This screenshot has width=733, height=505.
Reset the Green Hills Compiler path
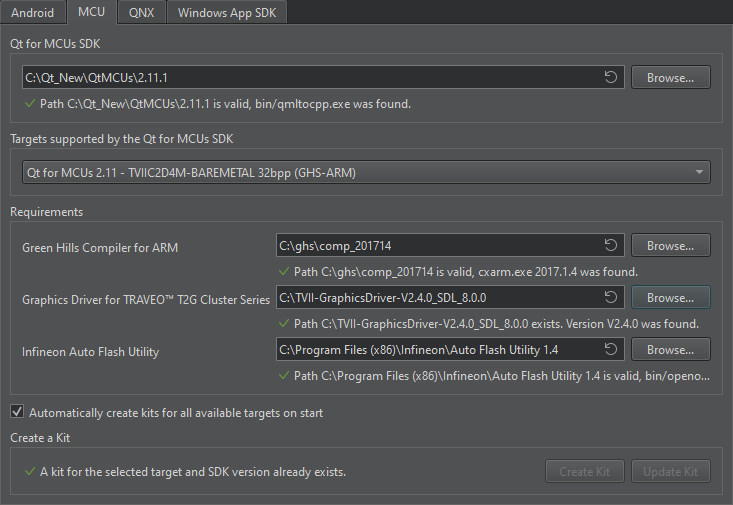[610, 245]
